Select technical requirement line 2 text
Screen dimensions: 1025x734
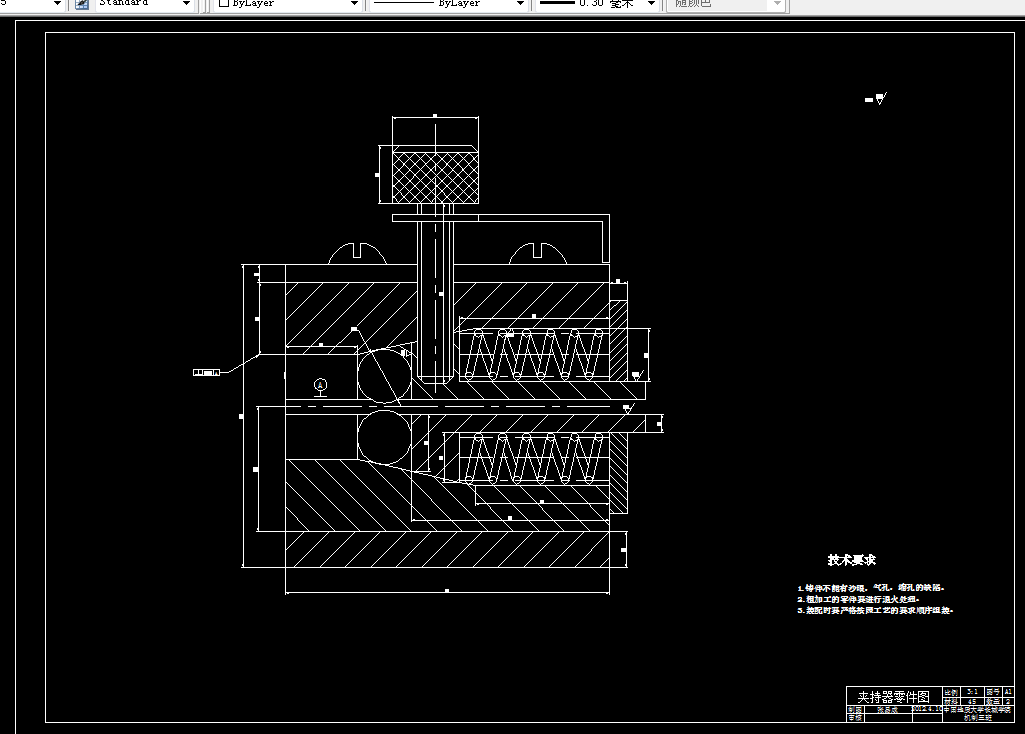858,599
